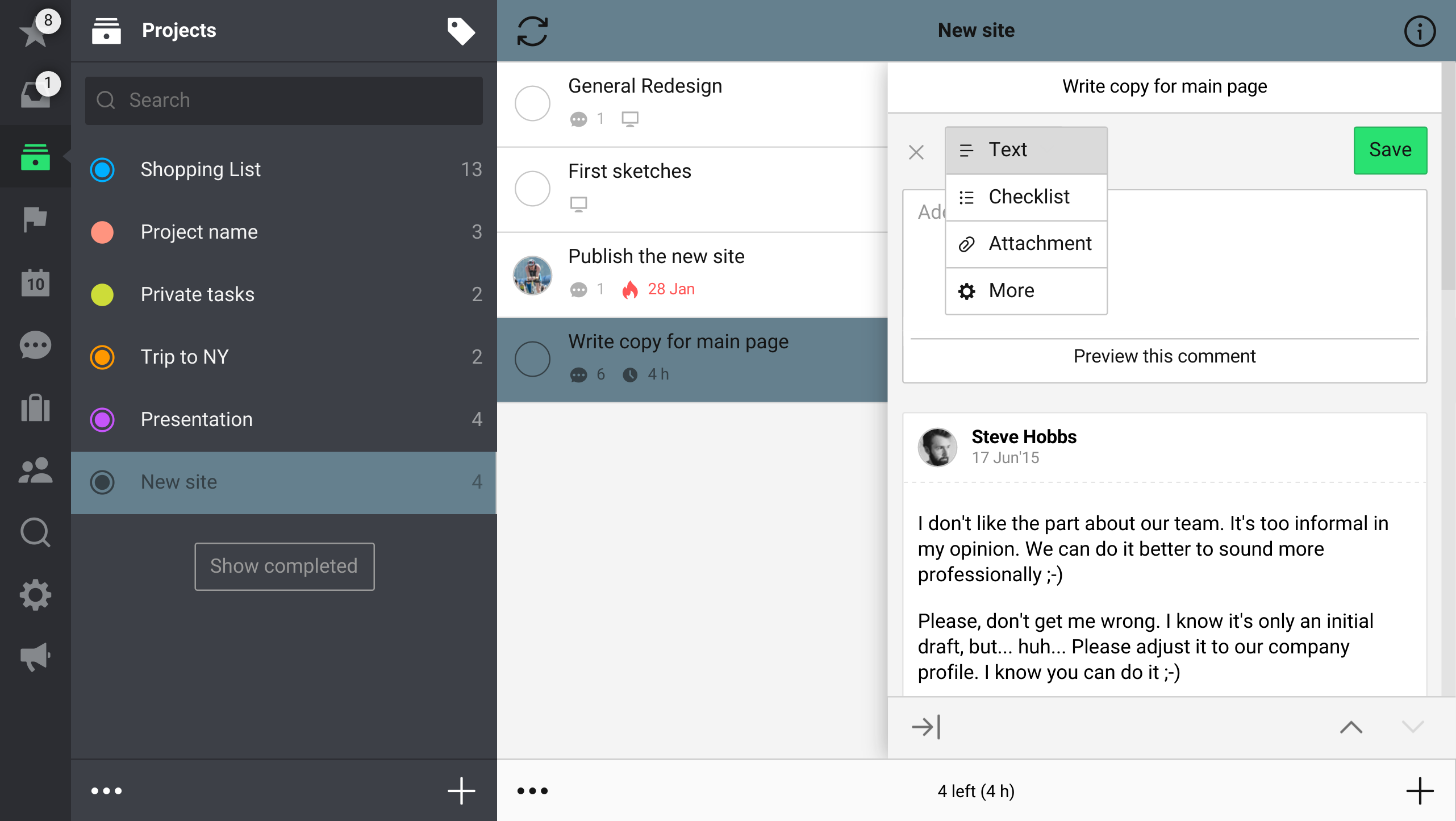Save the comment

click(x=1390, y=150)
